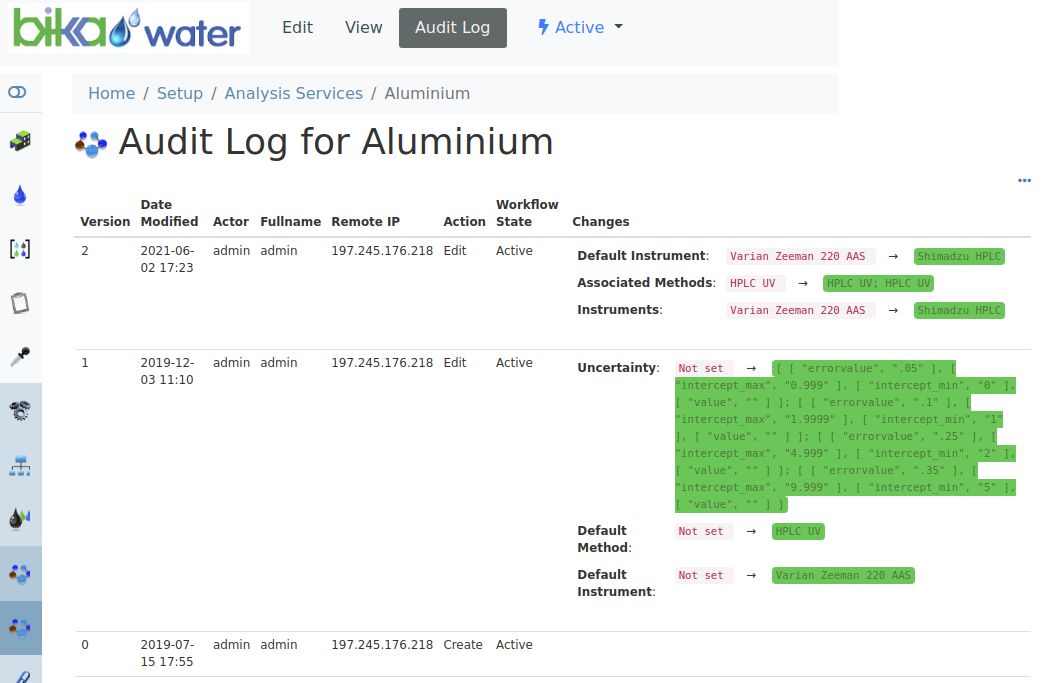Screen dimensions: 1044x683
Task: Switch to the View tab
Action: [363, 27]
